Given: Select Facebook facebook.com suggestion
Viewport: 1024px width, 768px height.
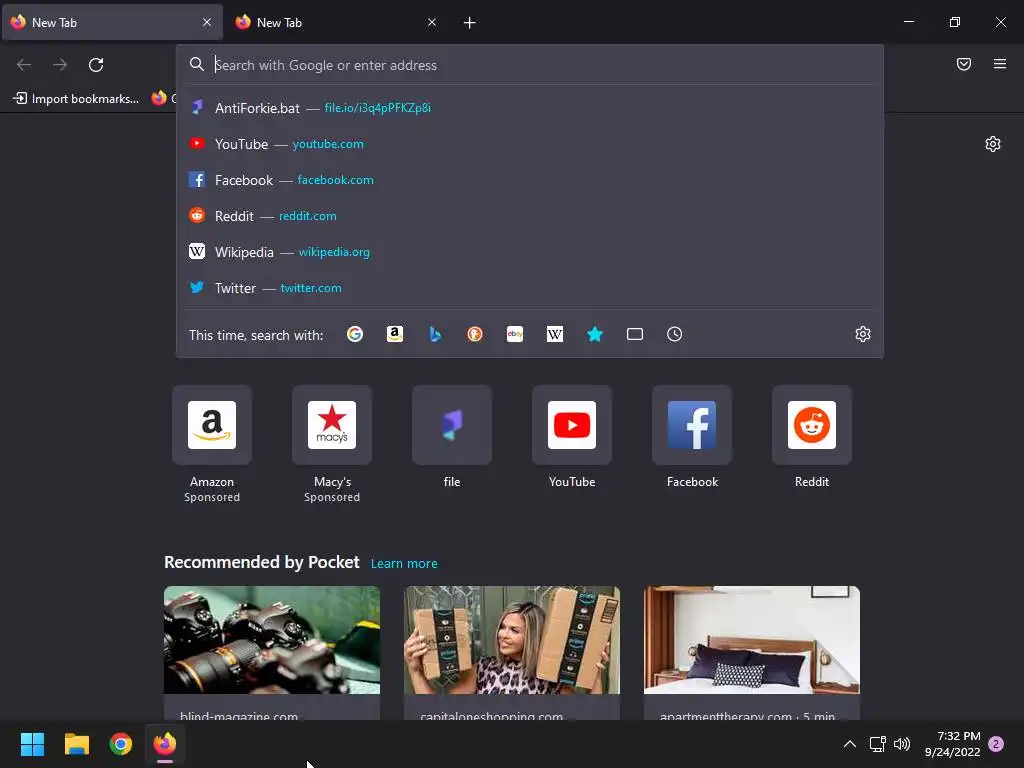Looking at the screenshot, I should 530,180.
